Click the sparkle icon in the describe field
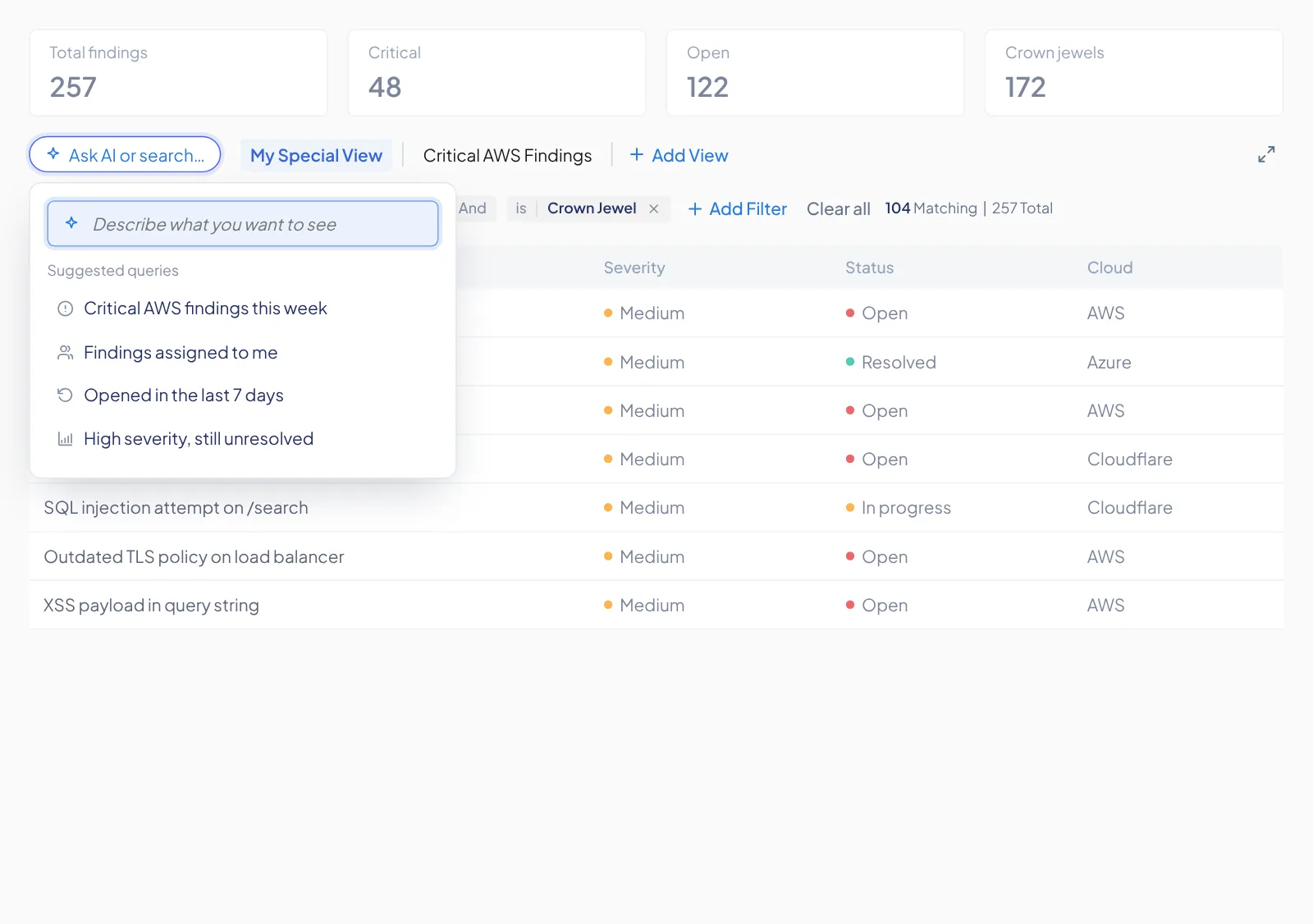Viewport: 1313px width, 924px height. pos(71,223)
